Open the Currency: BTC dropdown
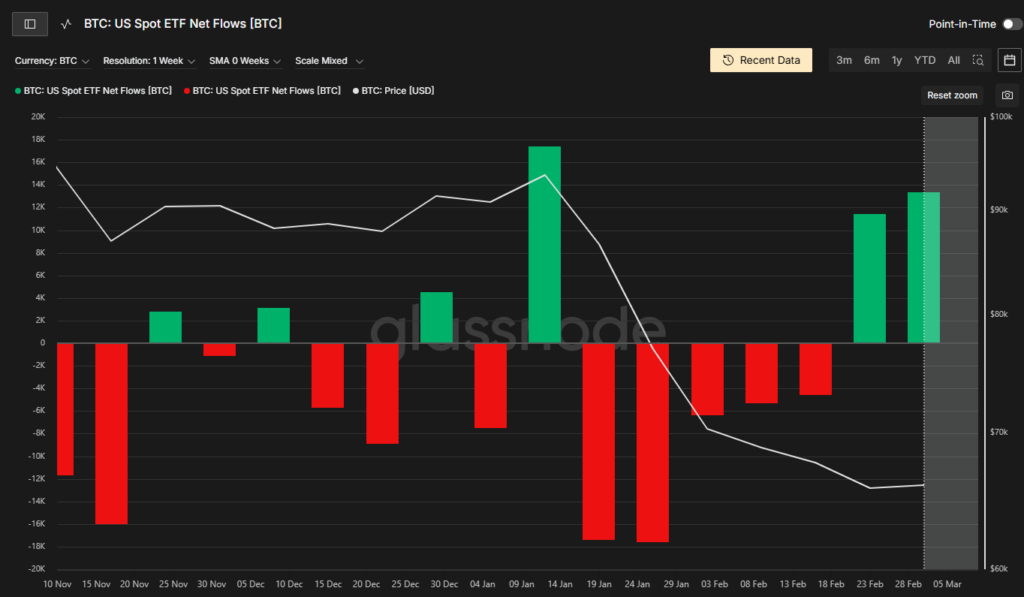 click(x=52, y=61)
